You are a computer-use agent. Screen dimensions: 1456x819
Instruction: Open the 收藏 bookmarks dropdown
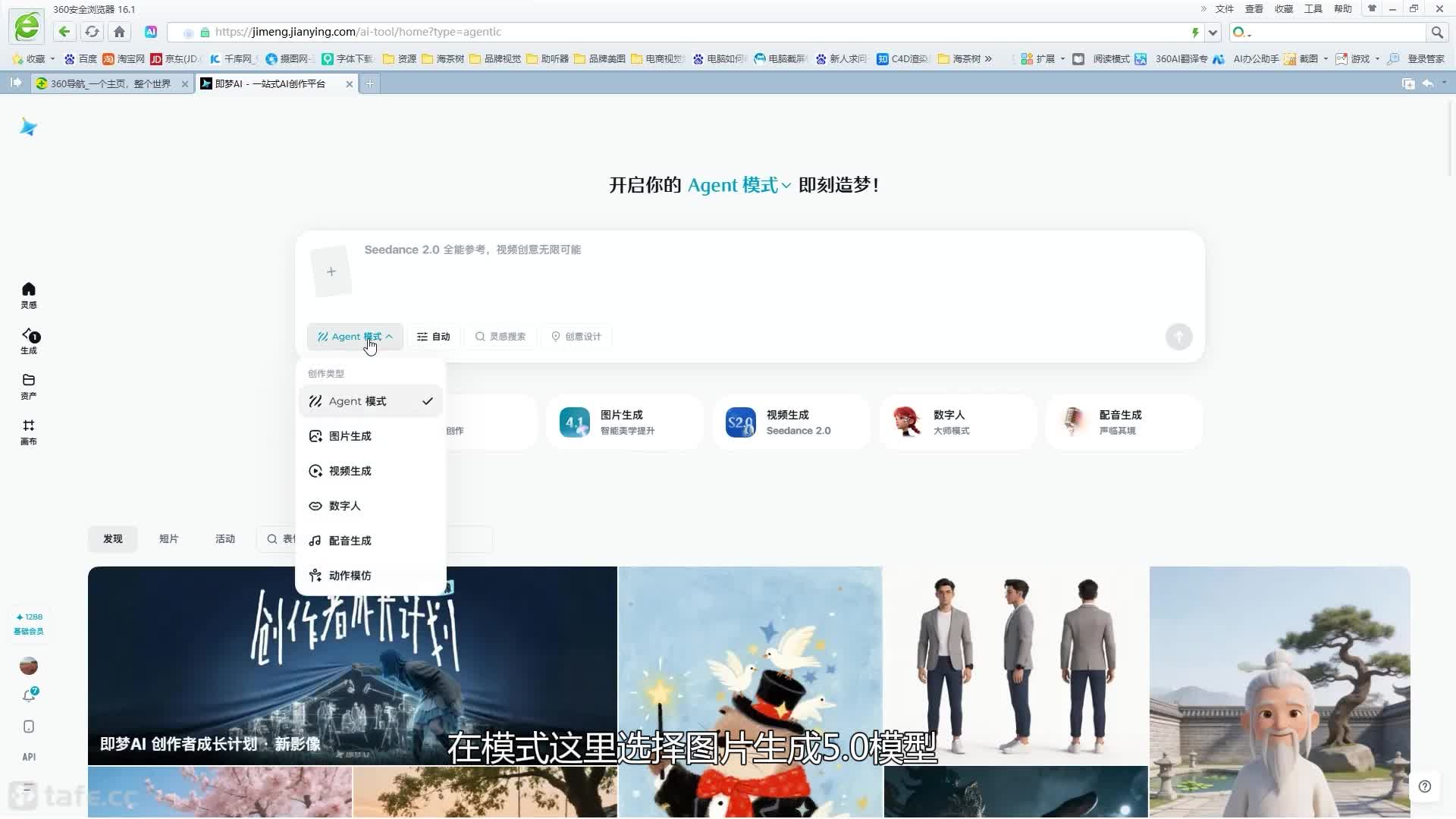coord(34,58)
